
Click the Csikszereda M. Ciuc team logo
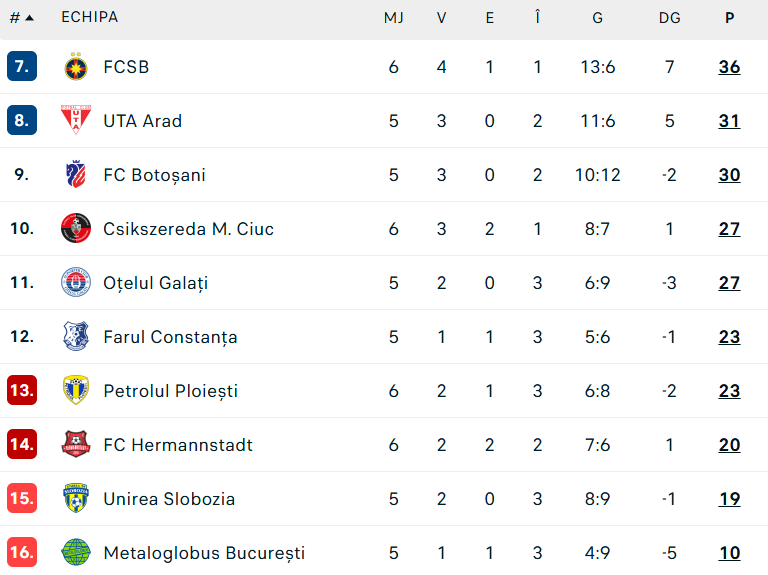75,229
